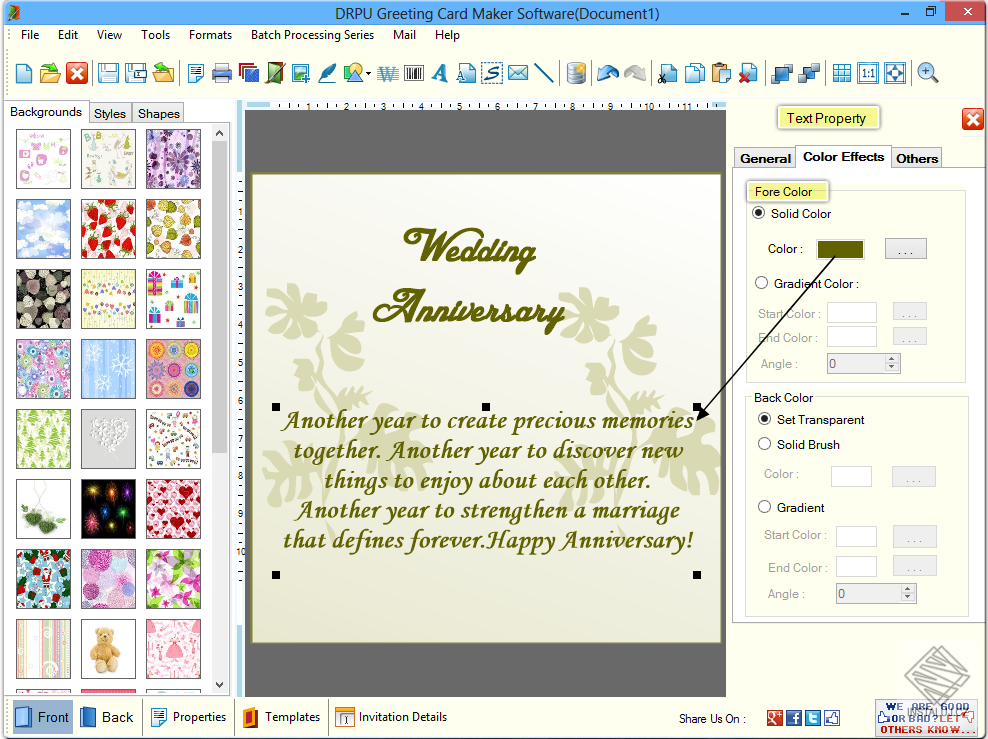The height and width of the screenshot is (739, 988).
Task: Switch to the Others tab
Action: (x=916, y=157)
